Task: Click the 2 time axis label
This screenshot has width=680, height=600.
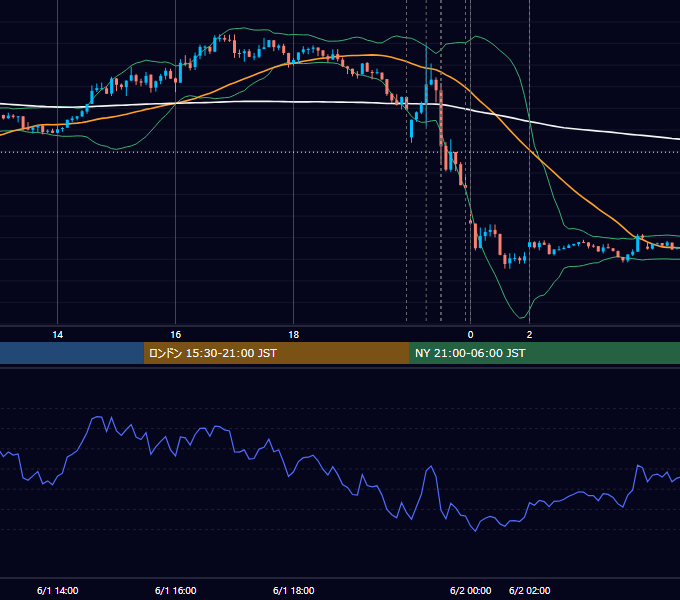Action: [529, 335]
